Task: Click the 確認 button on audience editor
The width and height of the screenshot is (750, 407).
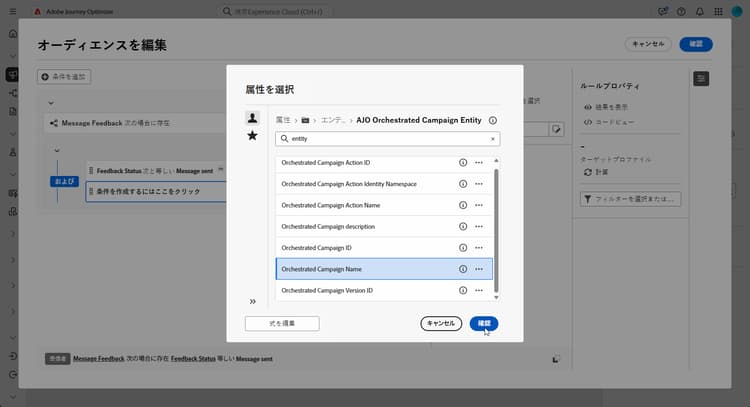Action: (x=696, y=44)
